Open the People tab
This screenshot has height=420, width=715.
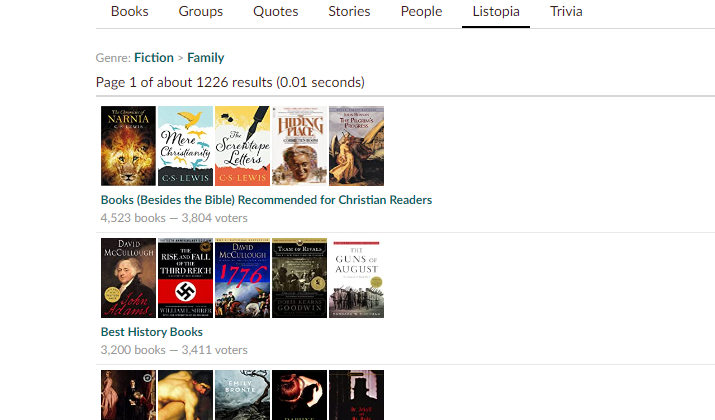421,11
